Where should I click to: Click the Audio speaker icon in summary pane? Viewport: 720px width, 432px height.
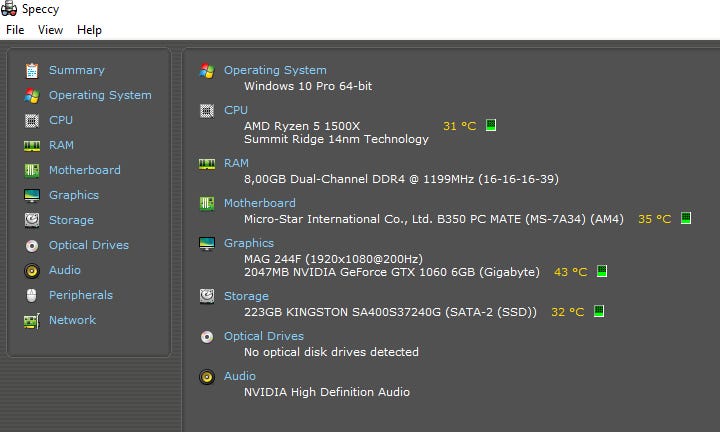(x=207, y=377)
